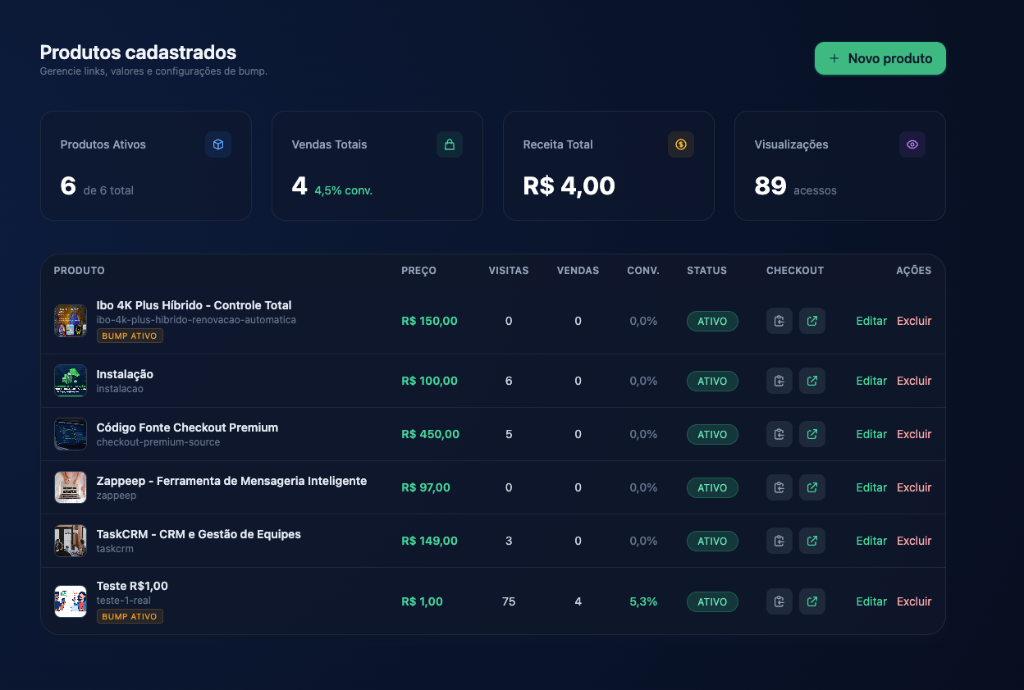Edit the Instalação product
The height and width of the screenshot is (690, 1024).
(x=871, y=381)
